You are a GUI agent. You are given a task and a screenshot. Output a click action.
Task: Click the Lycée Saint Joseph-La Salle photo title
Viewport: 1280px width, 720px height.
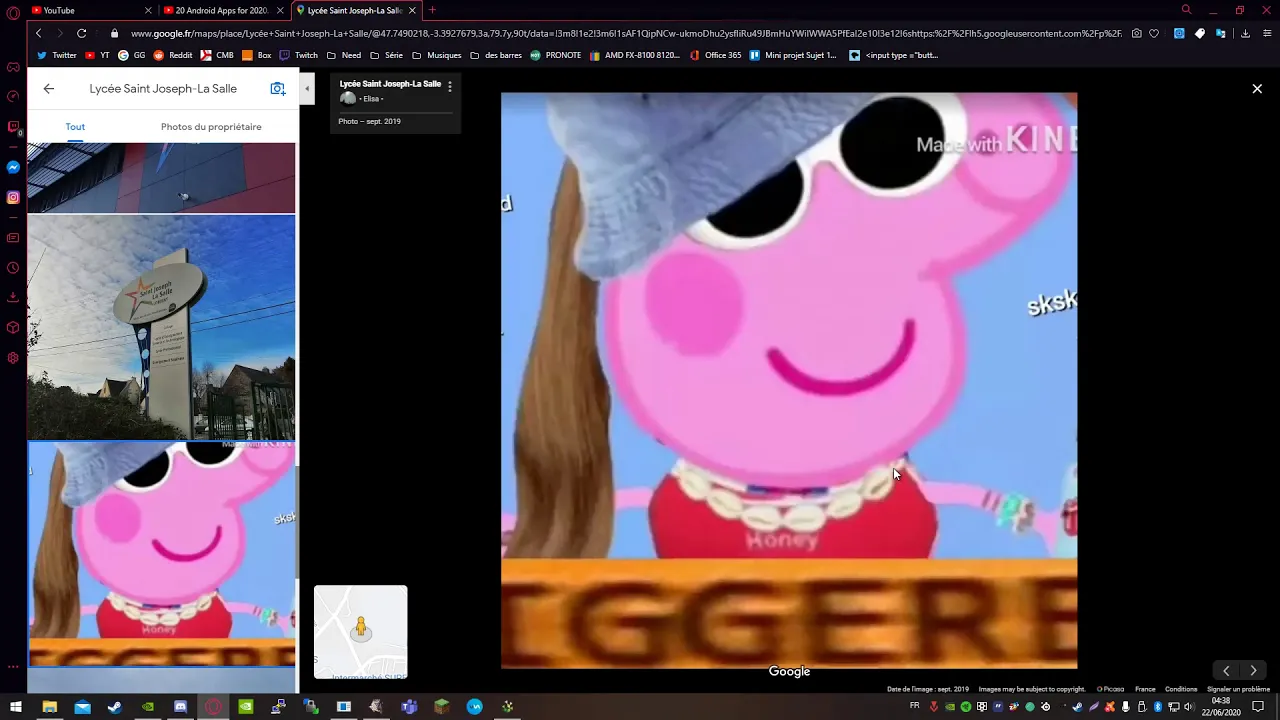tap(390, 84)
